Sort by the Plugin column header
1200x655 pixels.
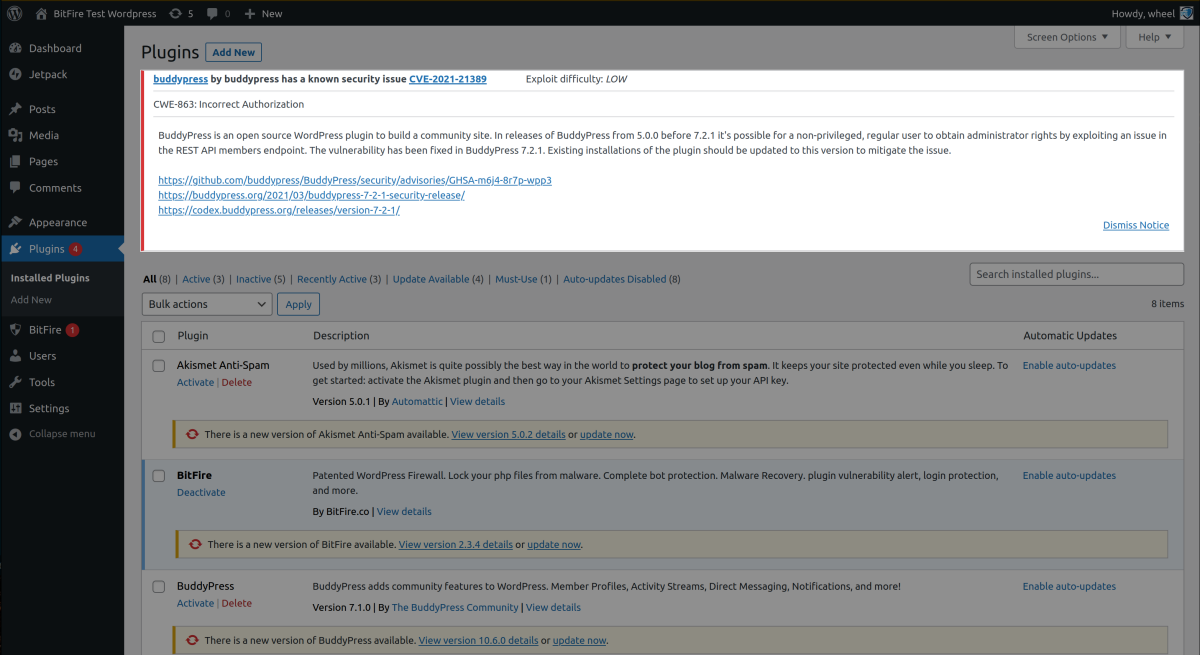click(x=193, y=336)
